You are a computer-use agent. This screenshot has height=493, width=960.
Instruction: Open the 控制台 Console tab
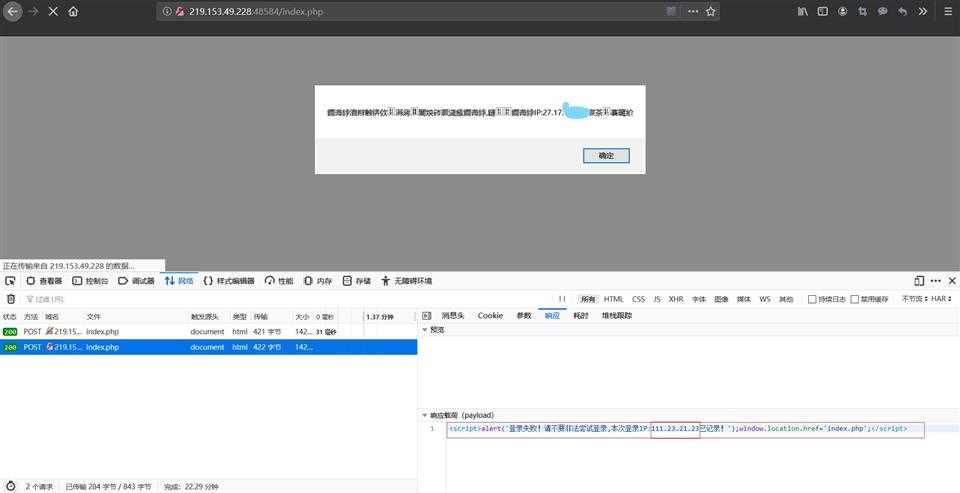pyautogui.click(x=90, y=281)
